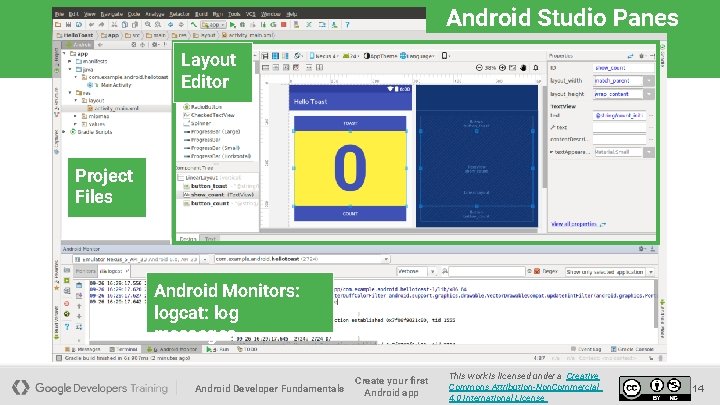Collapse the java folder in project tree
This screenshot has width=720, height=405.
point(70,69)
